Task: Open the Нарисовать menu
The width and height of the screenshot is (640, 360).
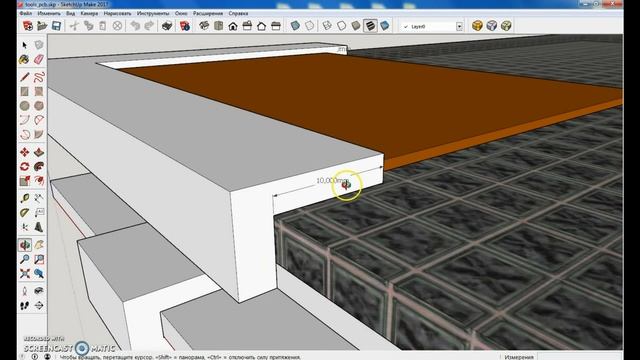Action: [x=118, y=13]
